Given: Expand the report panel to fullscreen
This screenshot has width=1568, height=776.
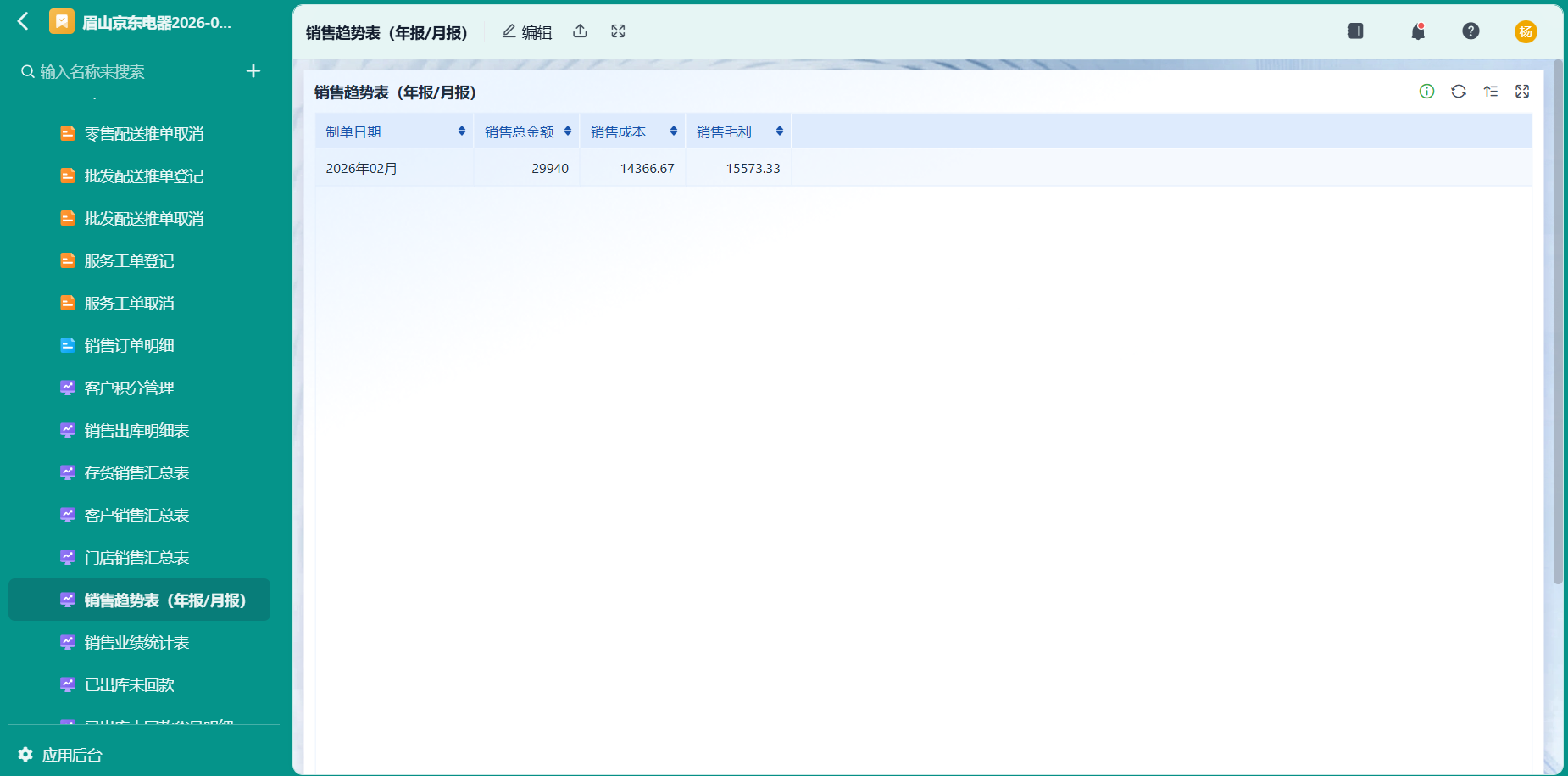Looking at the screenshot, I should click(x=1522, y=92).
